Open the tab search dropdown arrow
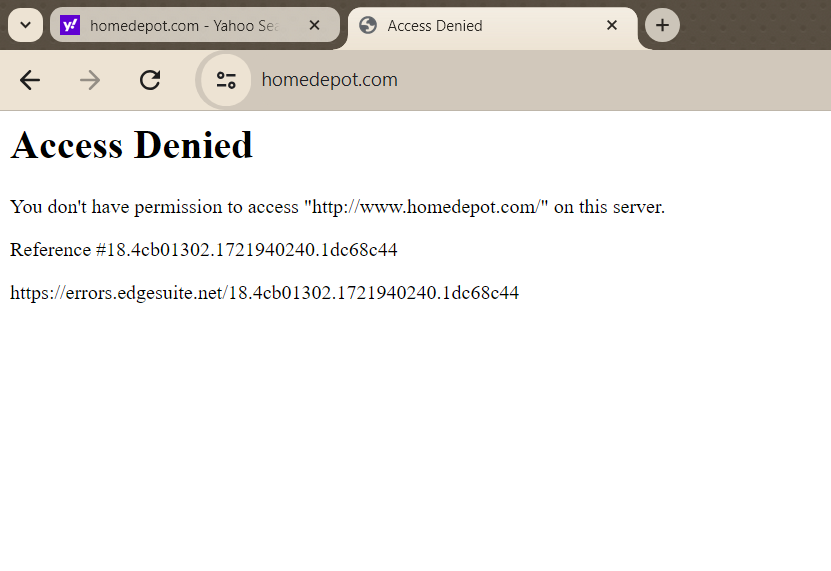 tap(25, 25)
